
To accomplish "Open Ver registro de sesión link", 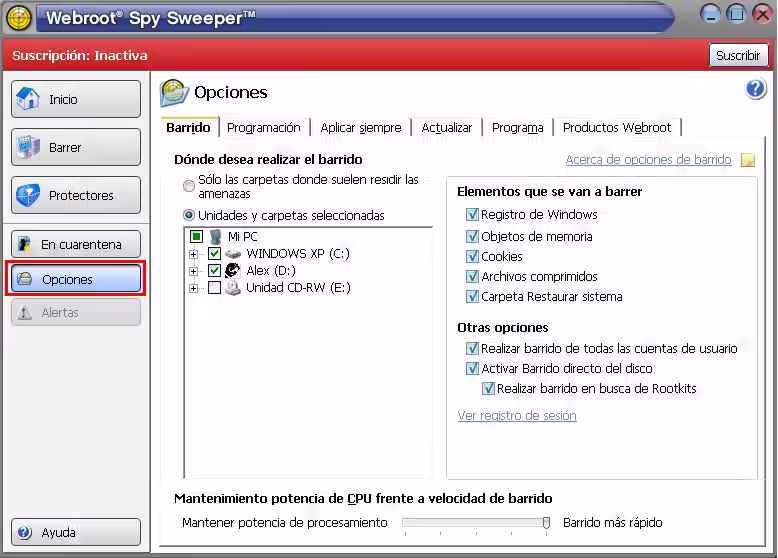I will 516,416.
